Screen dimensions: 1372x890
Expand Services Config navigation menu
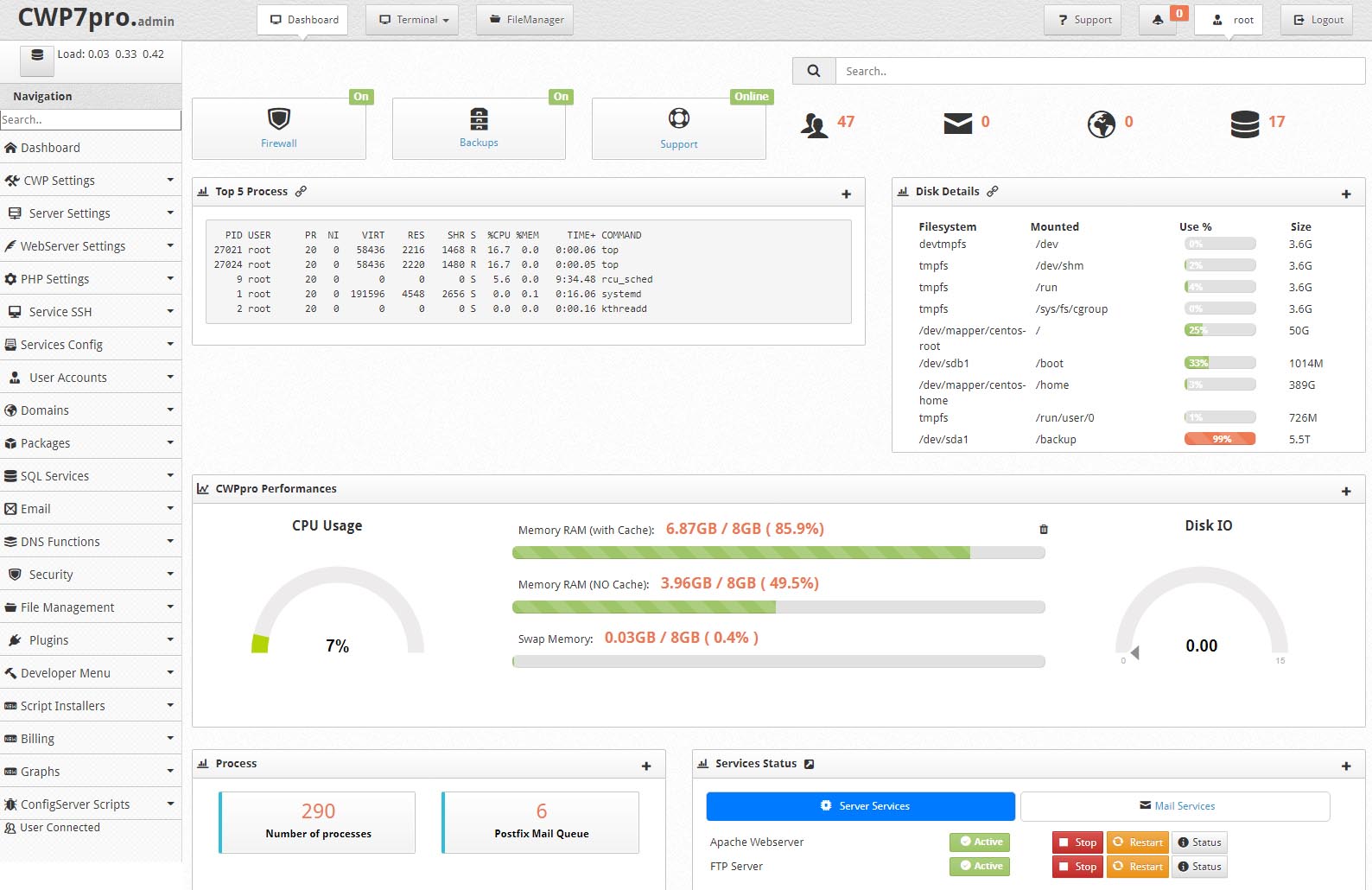point(91,345)
